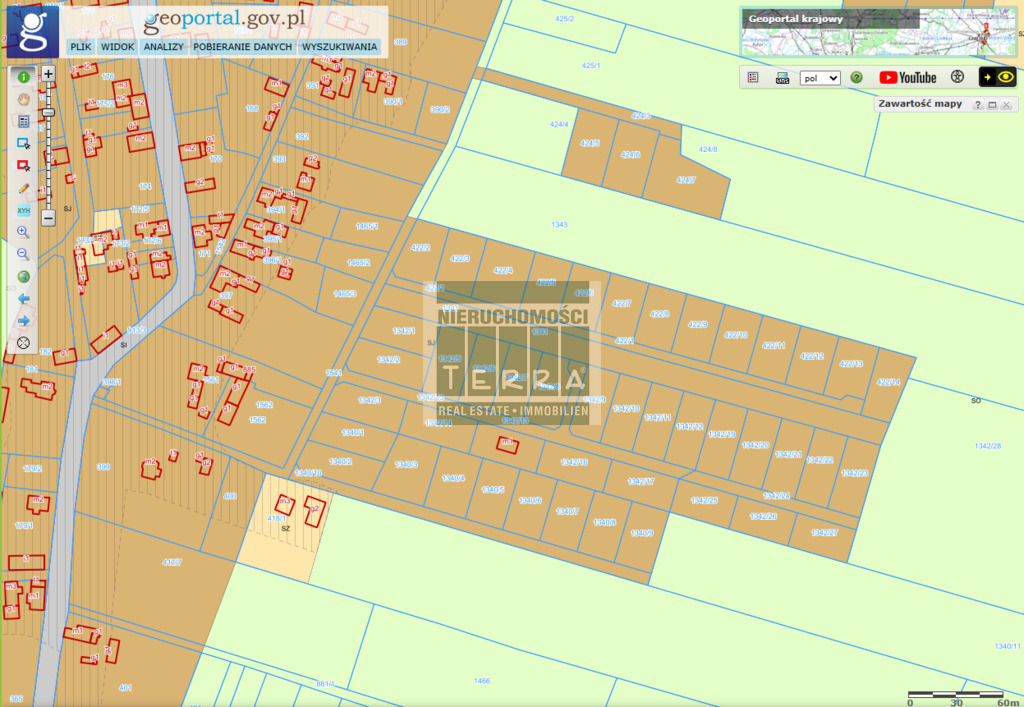Open the POBIERANIE DANYCH menu

coord(242,47)
